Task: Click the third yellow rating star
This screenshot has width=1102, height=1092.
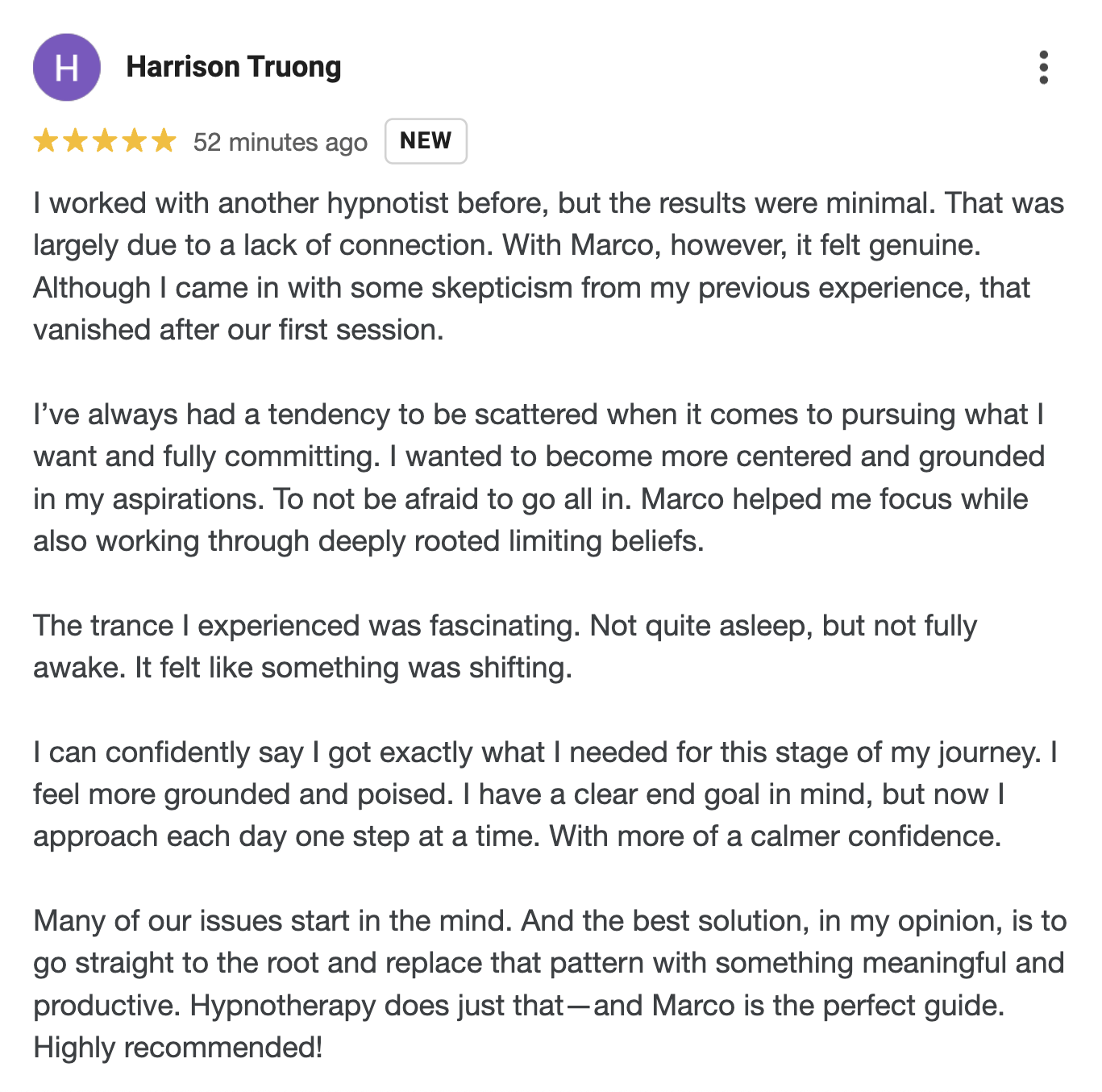Action: pos(105,141)
